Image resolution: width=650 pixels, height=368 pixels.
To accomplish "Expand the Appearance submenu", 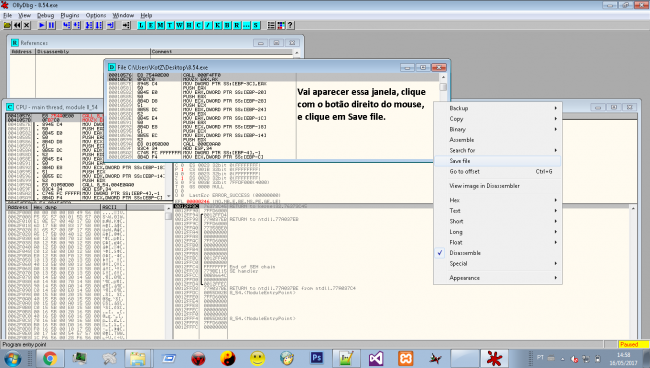I will [x=497, y=278].
